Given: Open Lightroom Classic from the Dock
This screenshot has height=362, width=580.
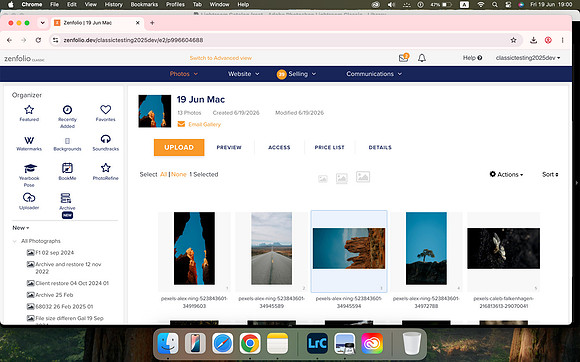Looking at the screenshot, I should (x=317, y=343).
